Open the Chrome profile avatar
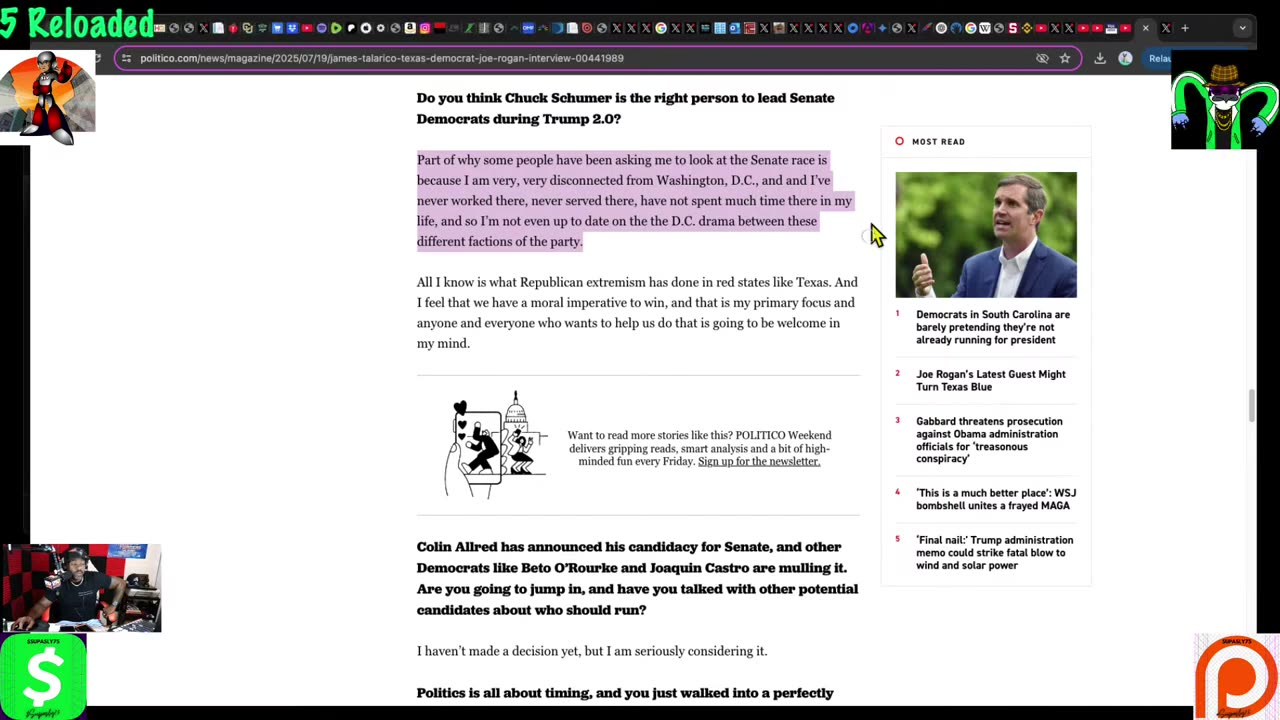The width and height of the screenshot is (1280, 720). (x=1125, y=58)
